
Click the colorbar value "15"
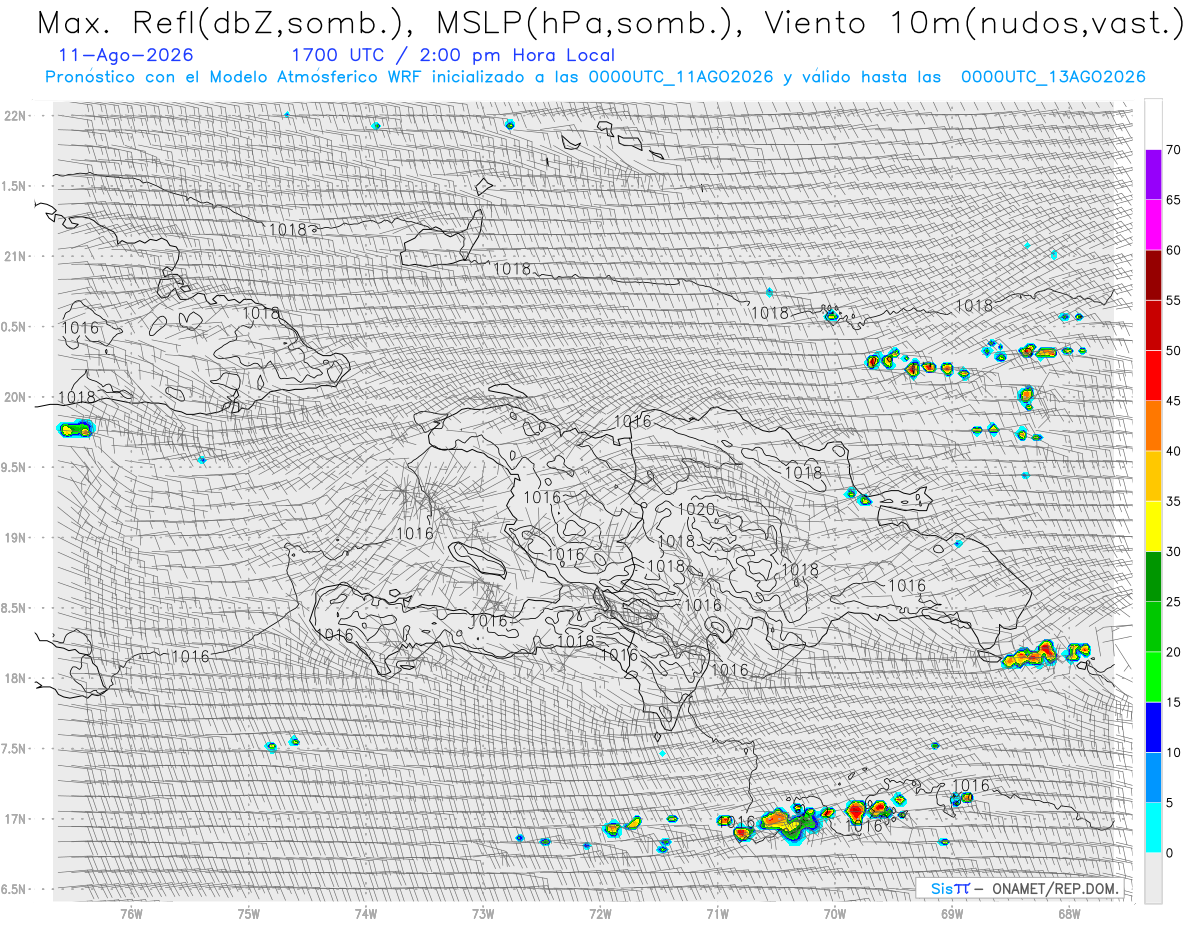pyautogui.click(x=1173, y=702)
